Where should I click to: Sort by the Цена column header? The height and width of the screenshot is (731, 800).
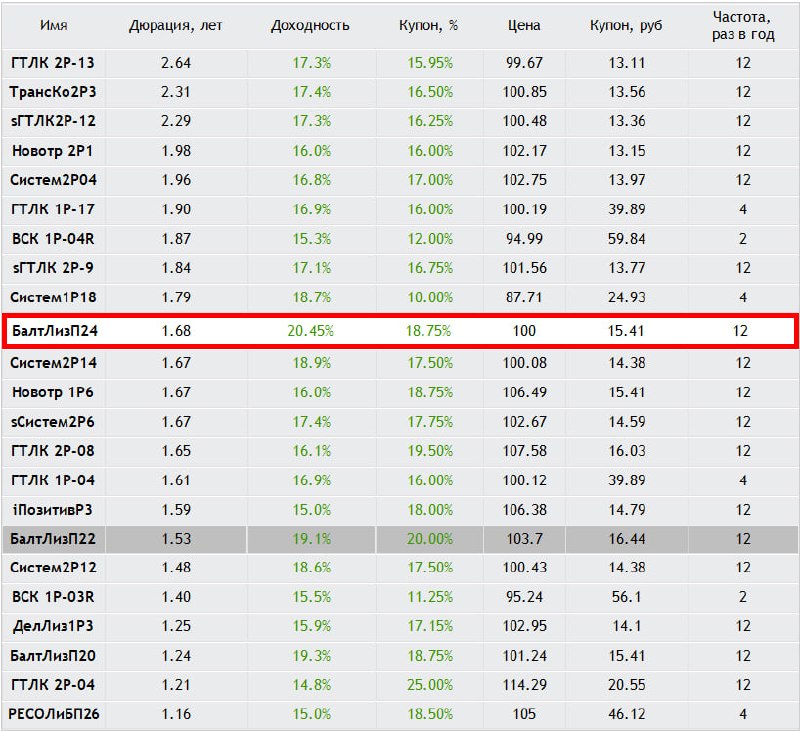[524, 26]
